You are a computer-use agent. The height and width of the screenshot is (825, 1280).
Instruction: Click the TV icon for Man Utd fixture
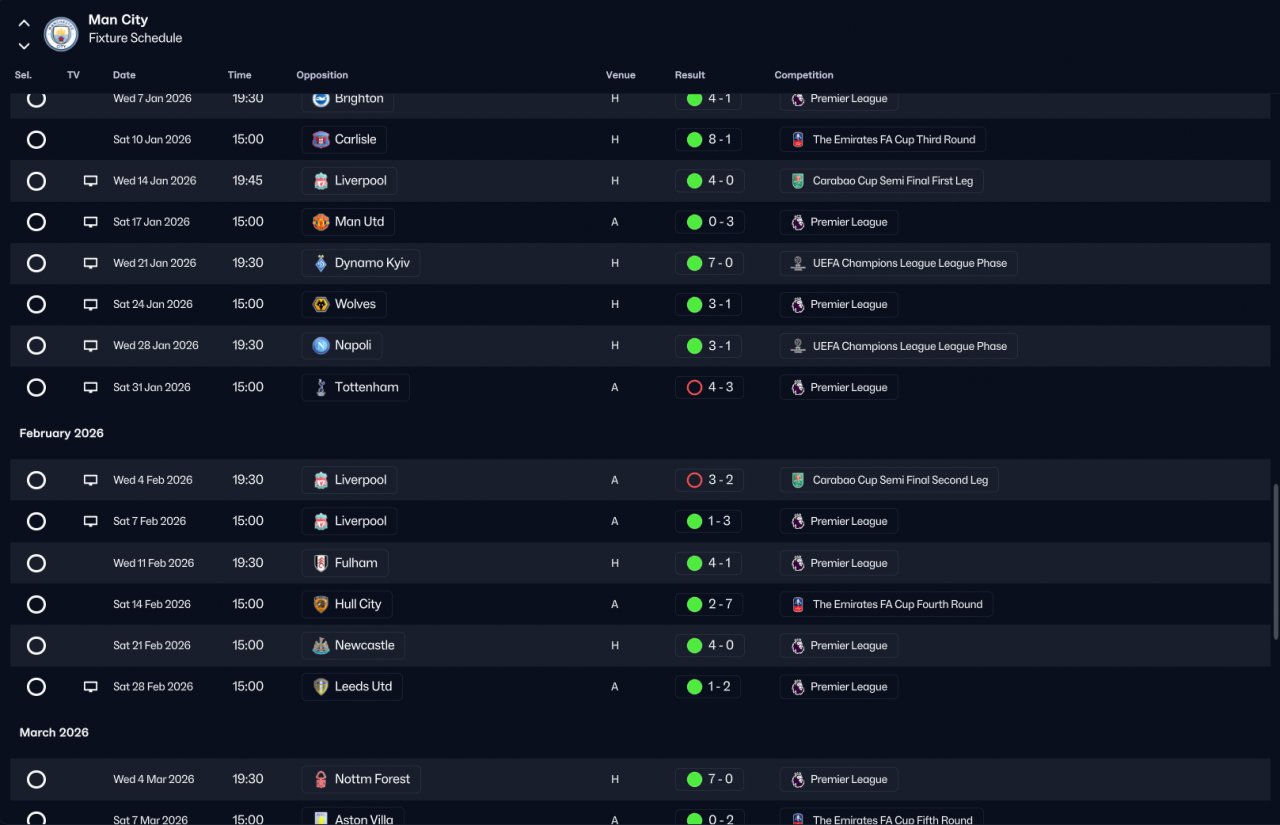tap(91, 222)
